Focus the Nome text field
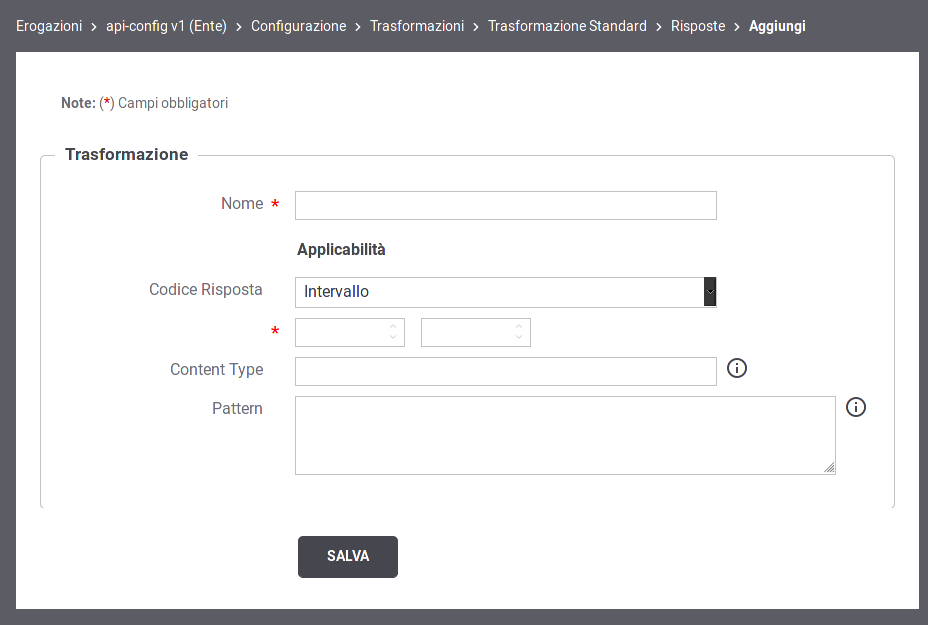Viewport: 928px width, 625px height. pyautogui.click(x=505, y=205)
